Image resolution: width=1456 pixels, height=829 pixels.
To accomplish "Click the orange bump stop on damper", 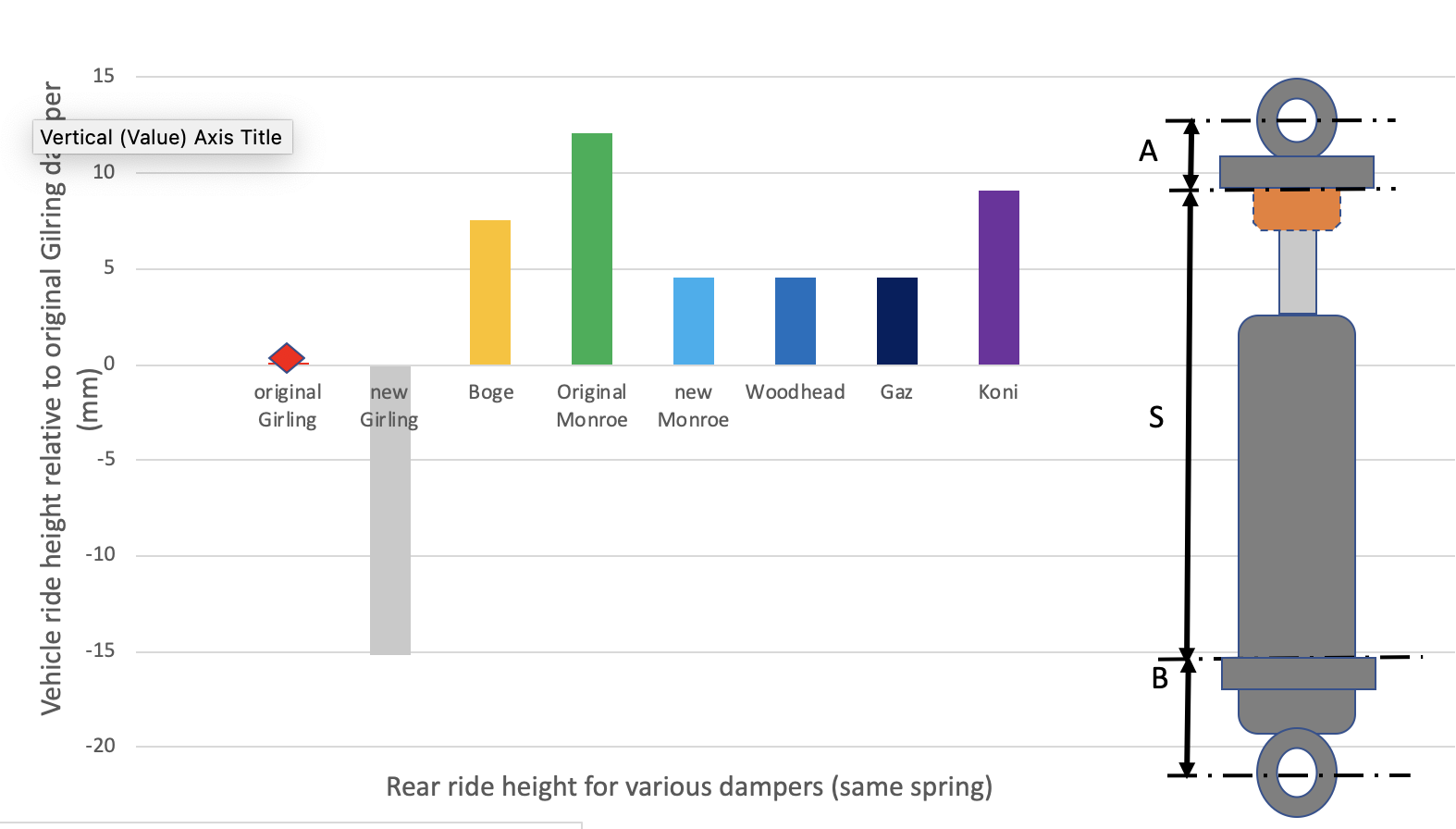I will coord(1297,209).
